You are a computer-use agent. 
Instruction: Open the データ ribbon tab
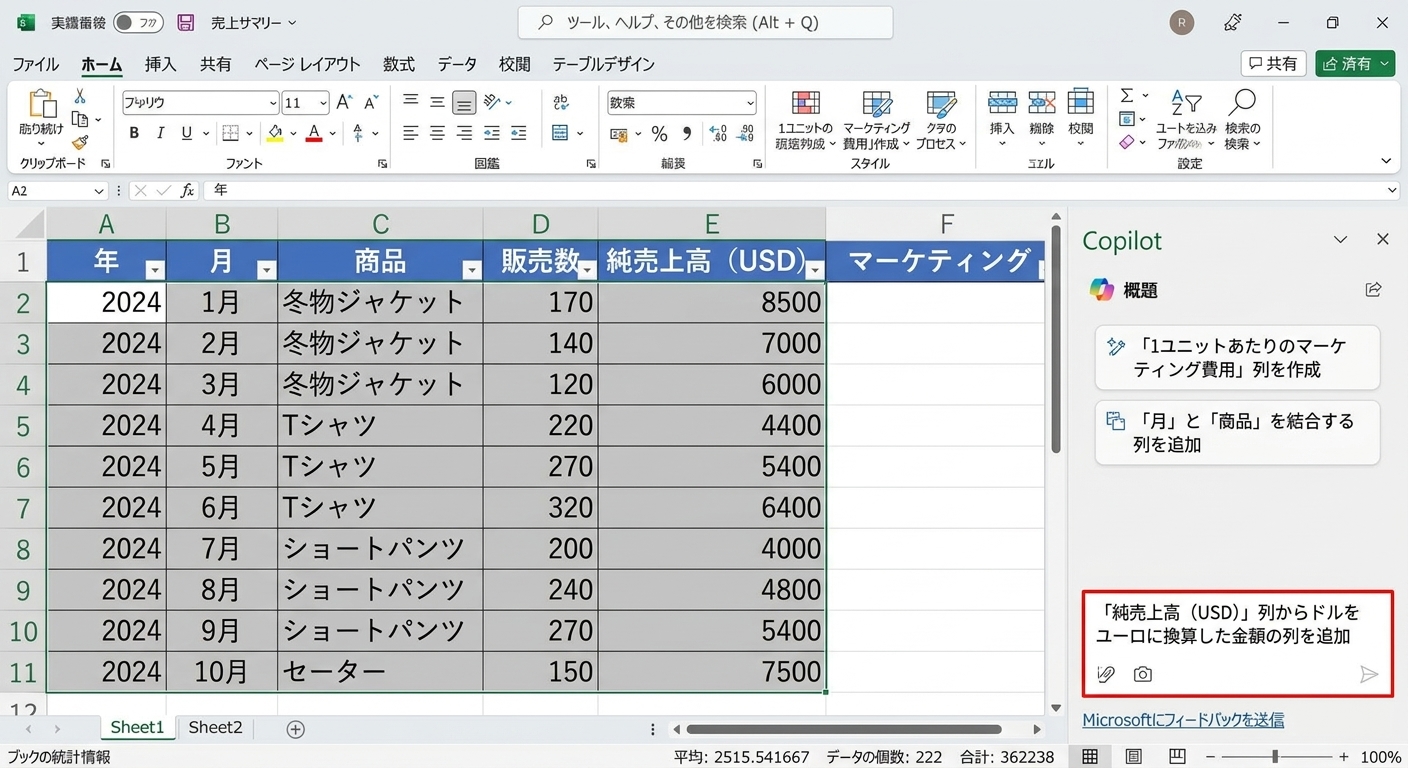[x=457, y=64]
